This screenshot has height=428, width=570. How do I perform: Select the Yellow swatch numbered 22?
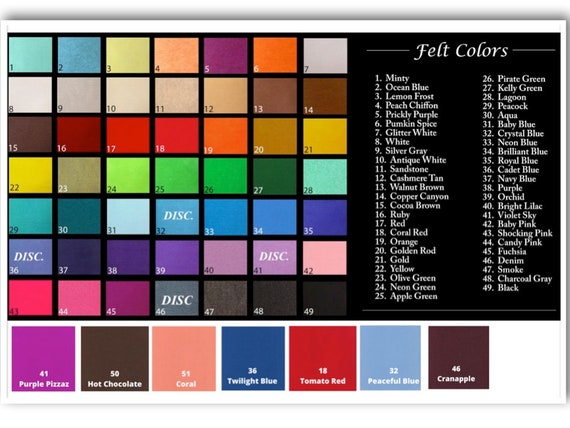point(31,175)
